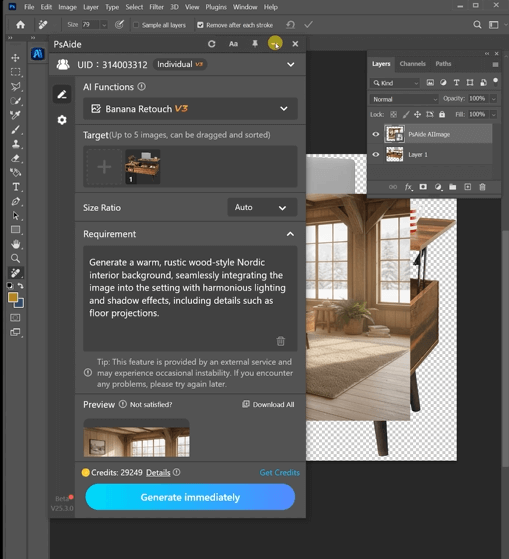Viewport: 509px width, 559px height.
Task: Open the Fill dropdown arrow
Action: pyautogui.click(x=494, y=114)
